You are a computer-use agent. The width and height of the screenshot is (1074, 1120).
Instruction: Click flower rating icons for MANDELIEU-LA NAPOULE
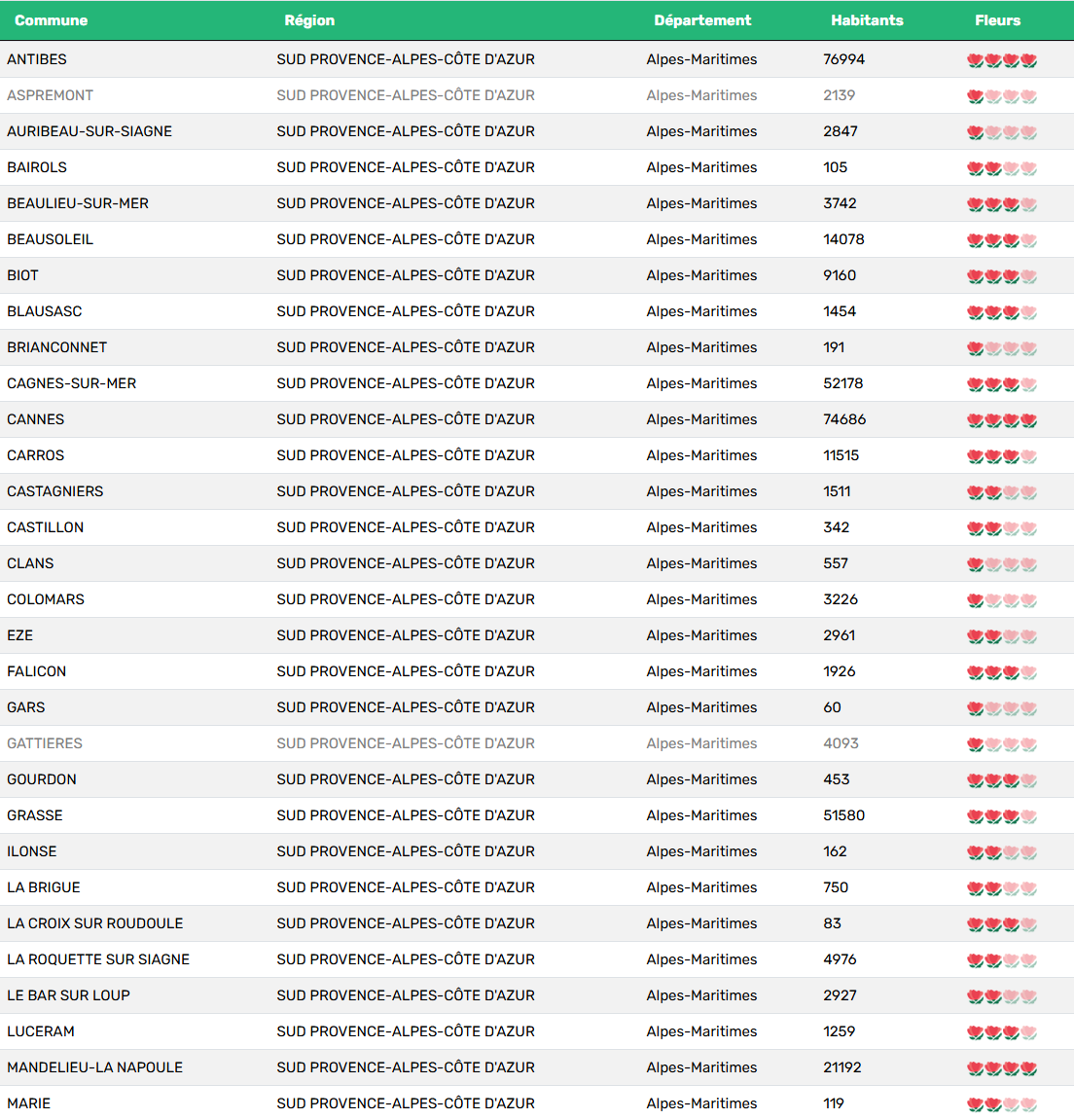click(1001, 1068)
